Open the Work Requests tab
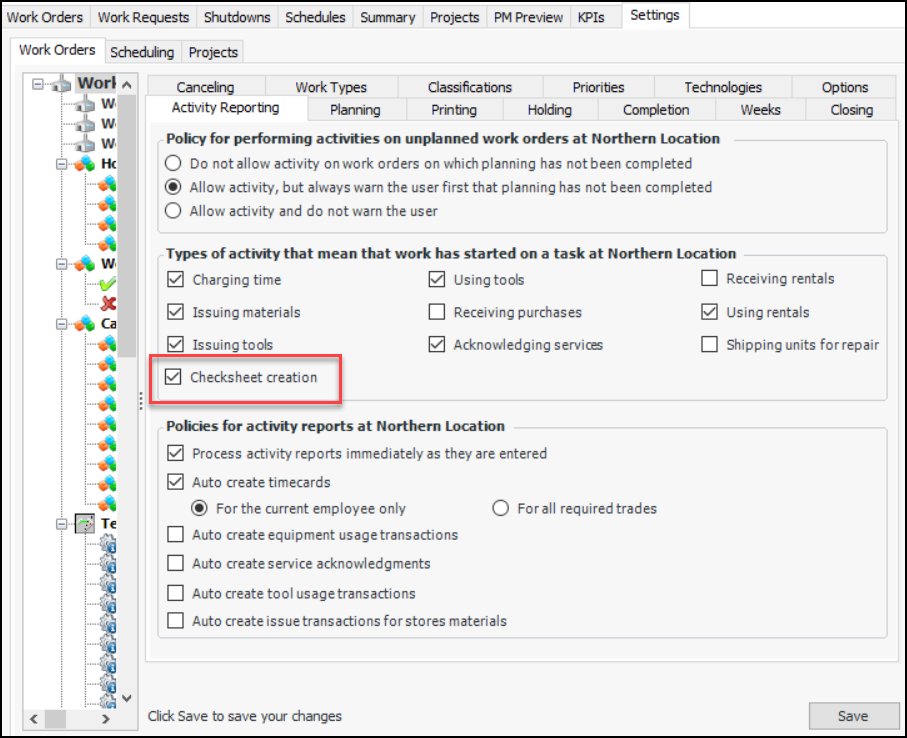Screen dimensions: 907x738 (143, 17)
